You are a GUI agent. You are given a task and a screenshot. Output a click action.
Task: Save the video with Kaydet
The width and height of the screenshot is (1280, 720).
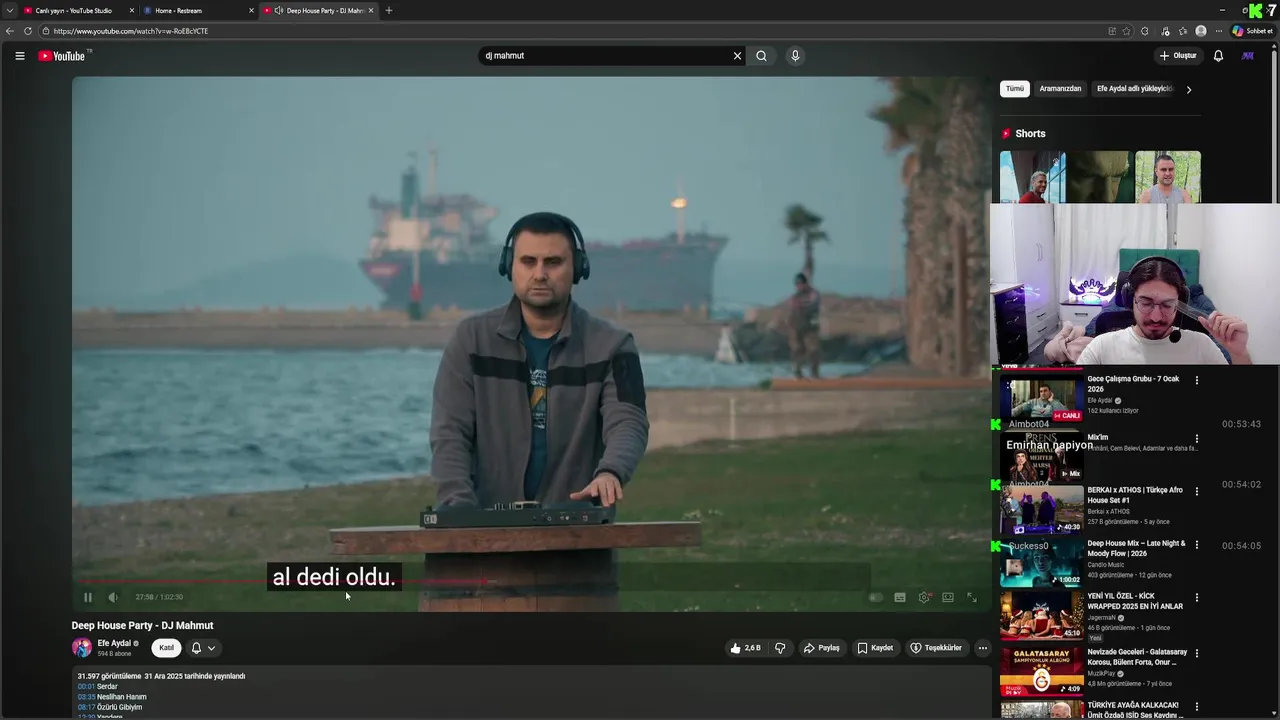(x=875, y=648)
